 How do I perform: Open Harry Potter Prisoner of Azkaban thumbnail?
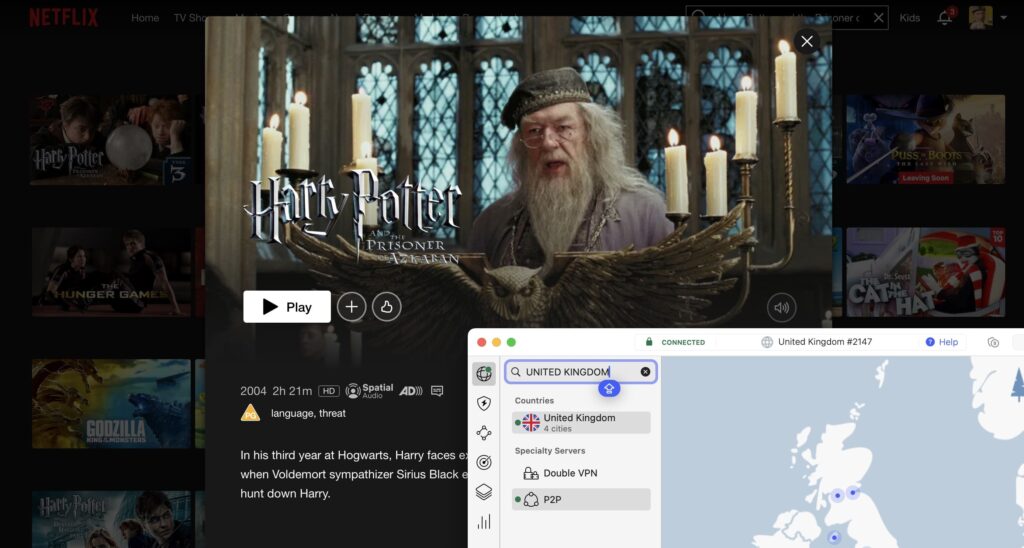(111, 140)
